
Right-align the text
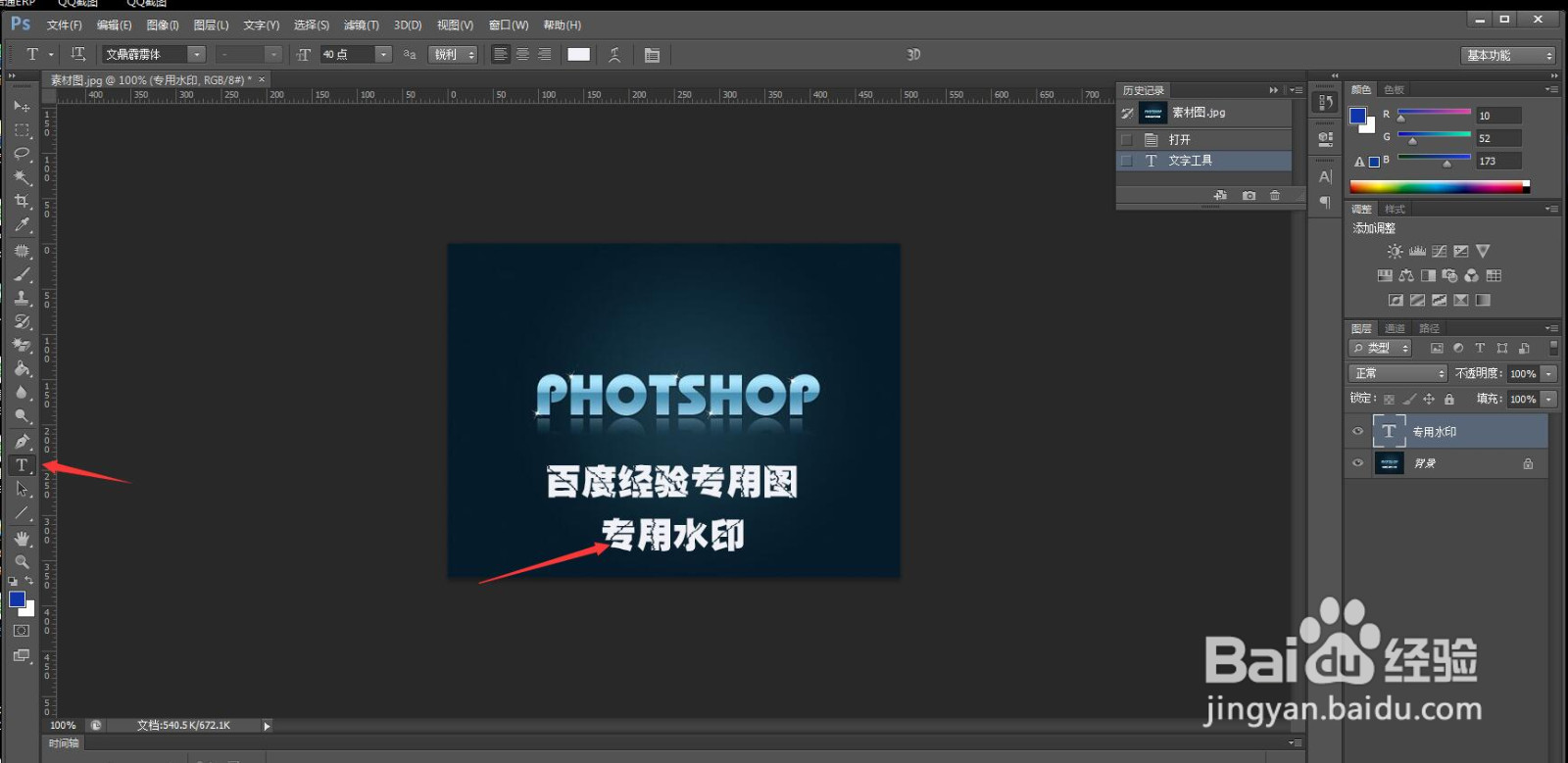point(544,55)
